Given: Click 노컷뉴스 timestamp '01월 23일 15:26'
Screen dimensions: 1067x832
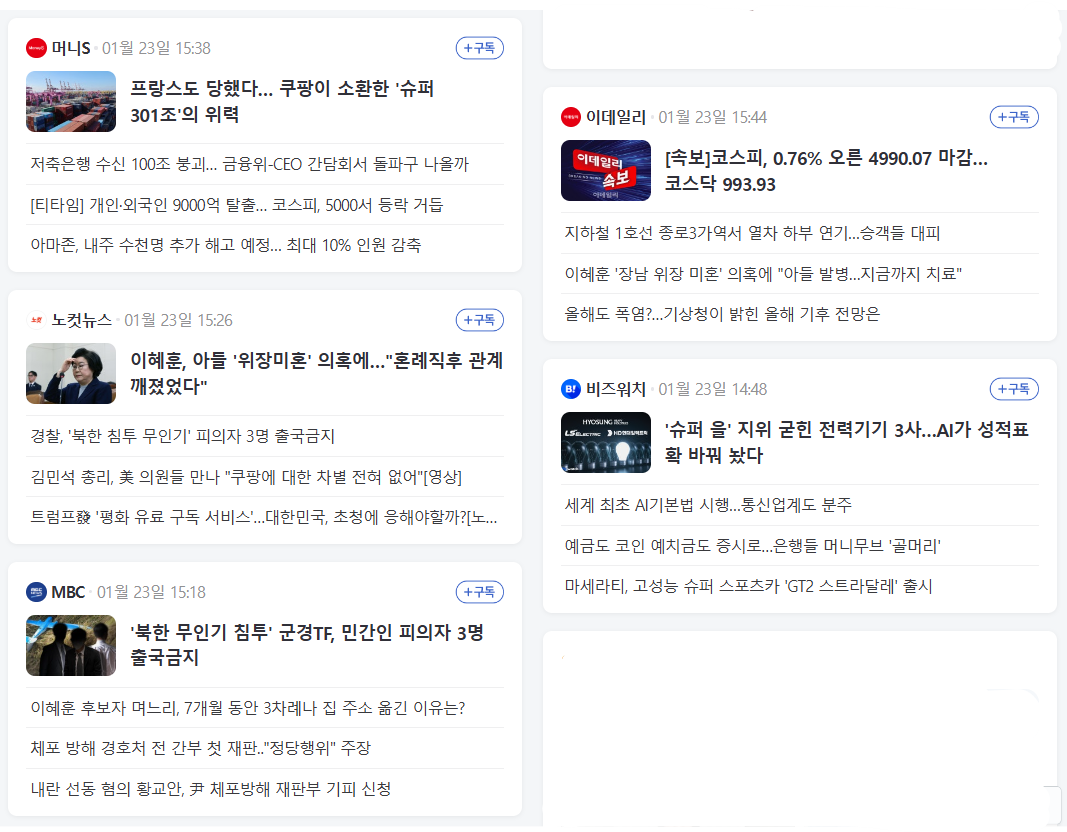Looking at the screenshot, I should 178,320.
